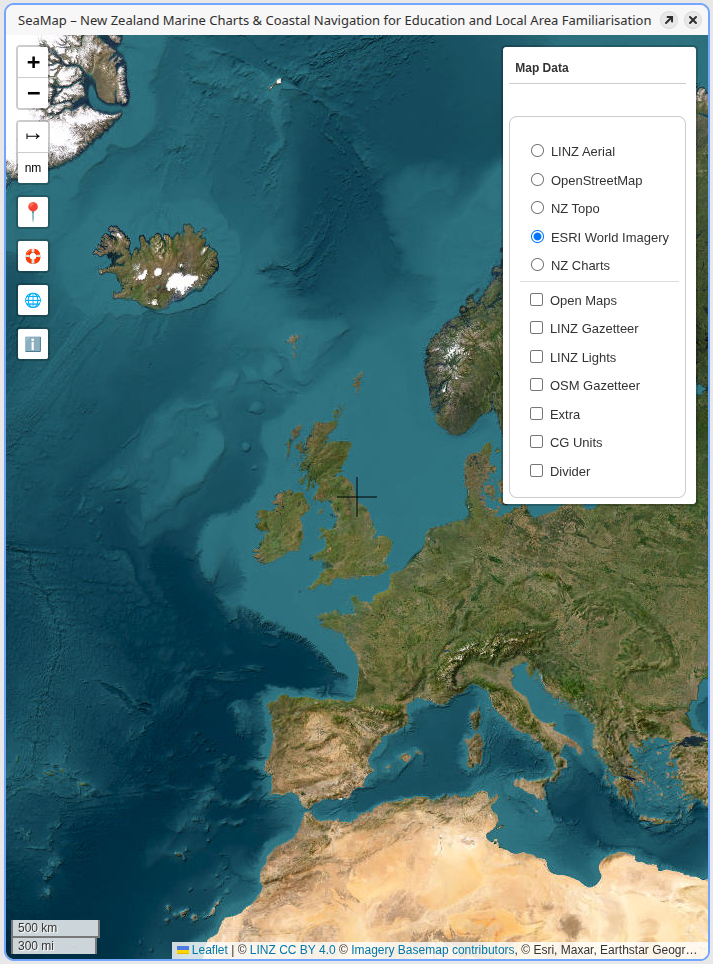Screen dimensions: 713x964
Task: Switch measurement units with nm button
Action: click(33, 168)
